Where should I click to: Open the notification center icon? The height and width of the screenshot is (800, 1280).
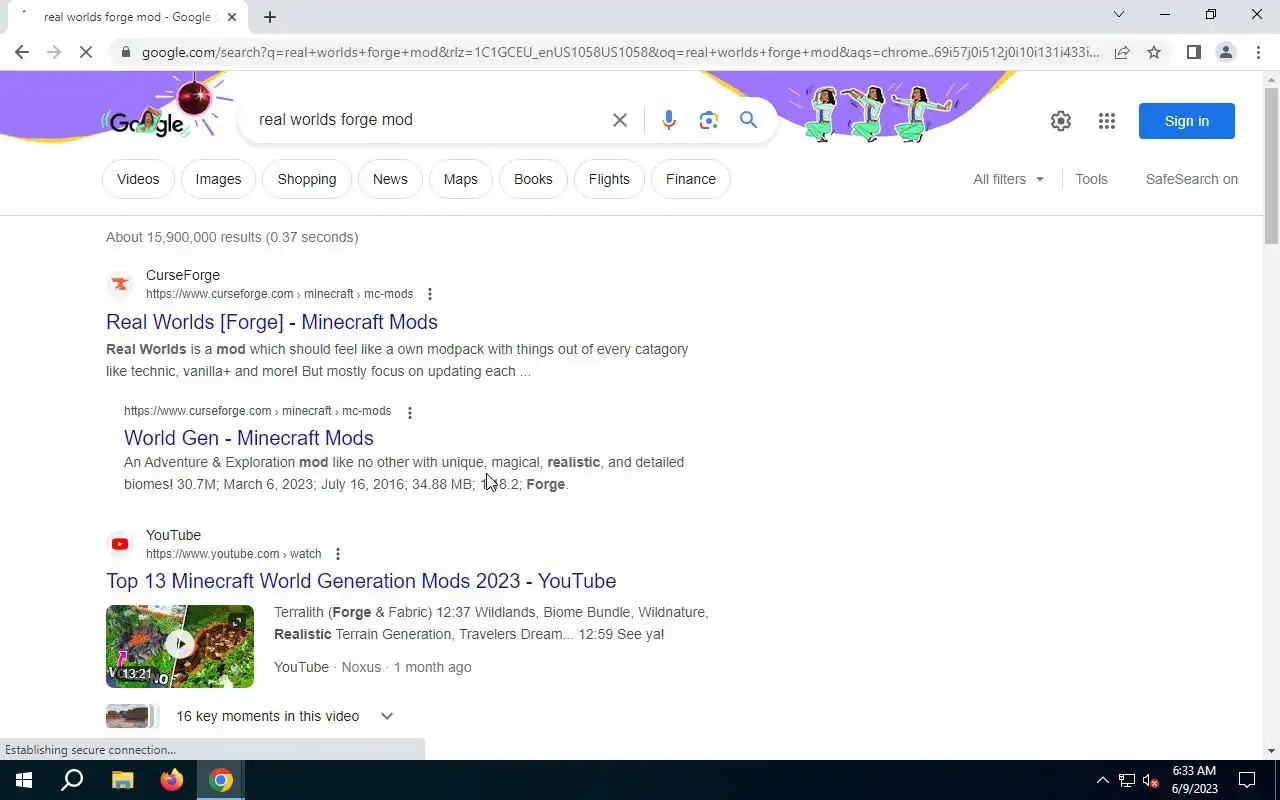[1247, 780]
